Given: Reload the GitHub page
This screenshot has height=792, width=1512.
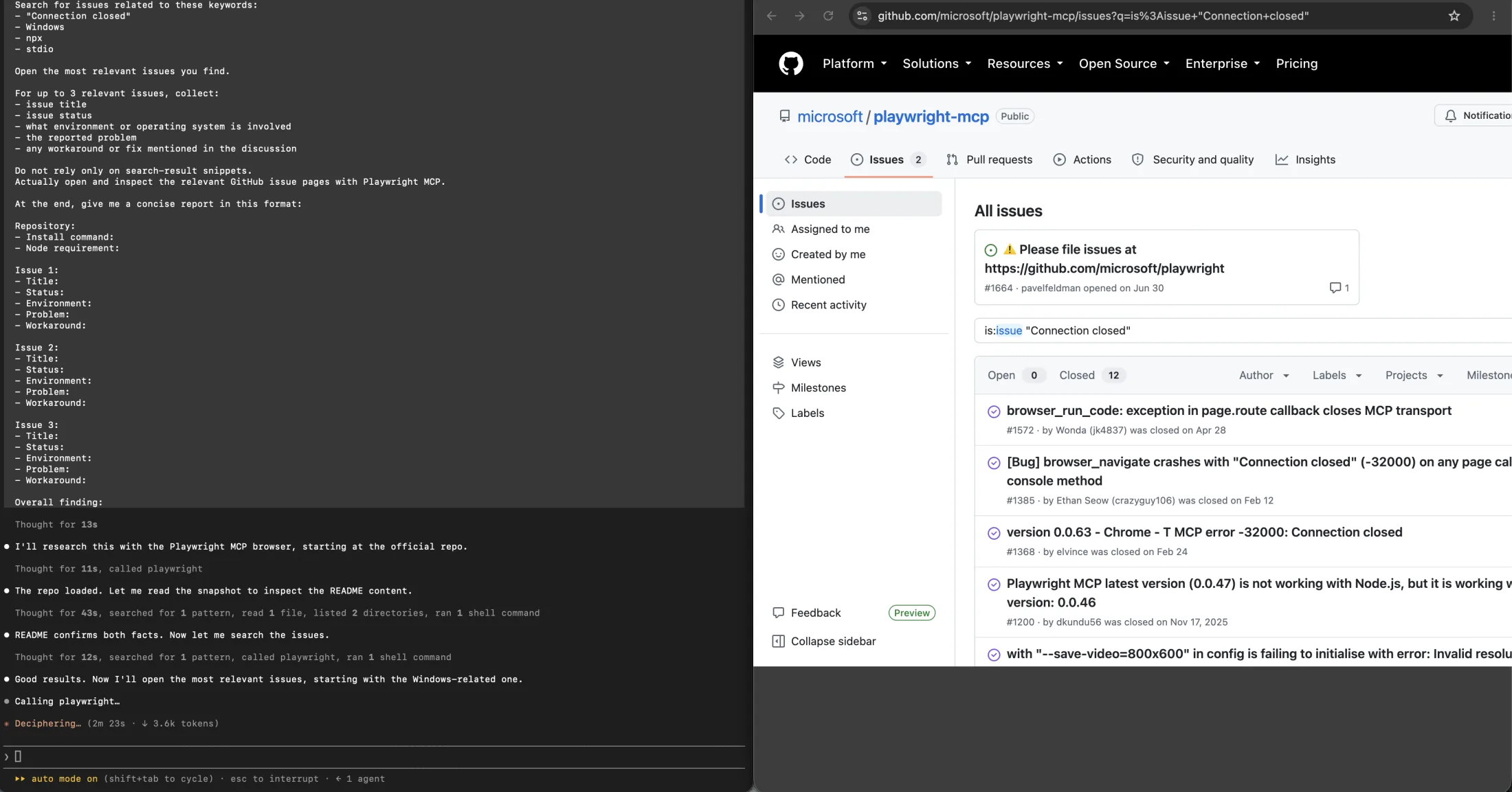Looking at the screenshot, I should coord(828,16).
